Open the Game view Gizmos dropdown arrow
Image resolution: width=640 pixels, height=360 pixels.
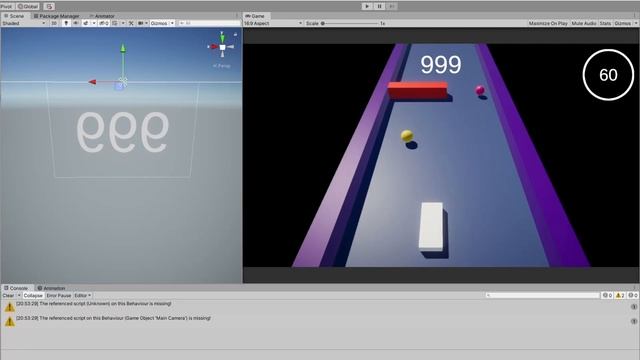[x=636, y=23]
